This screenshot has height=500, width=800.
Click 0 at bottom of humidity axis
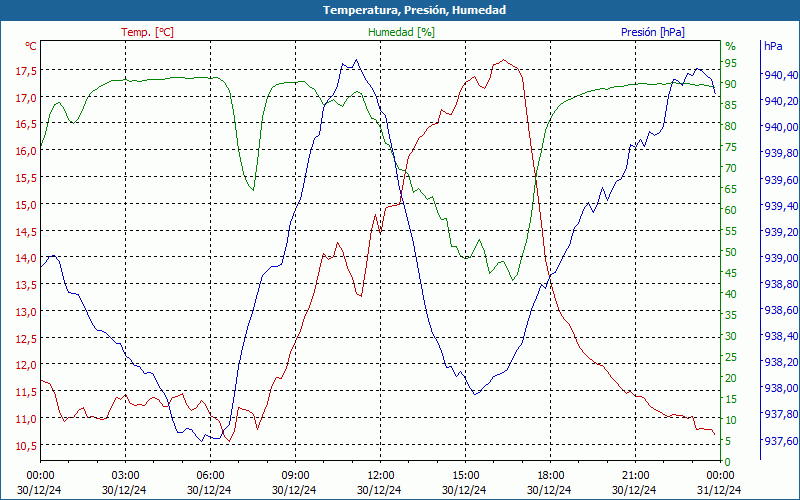(x=728, y=462)
